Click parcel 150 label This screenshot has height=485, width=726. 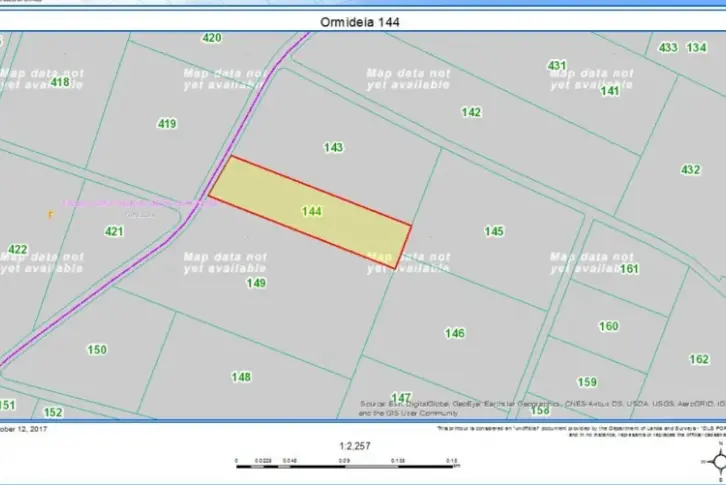pos(97,349)
